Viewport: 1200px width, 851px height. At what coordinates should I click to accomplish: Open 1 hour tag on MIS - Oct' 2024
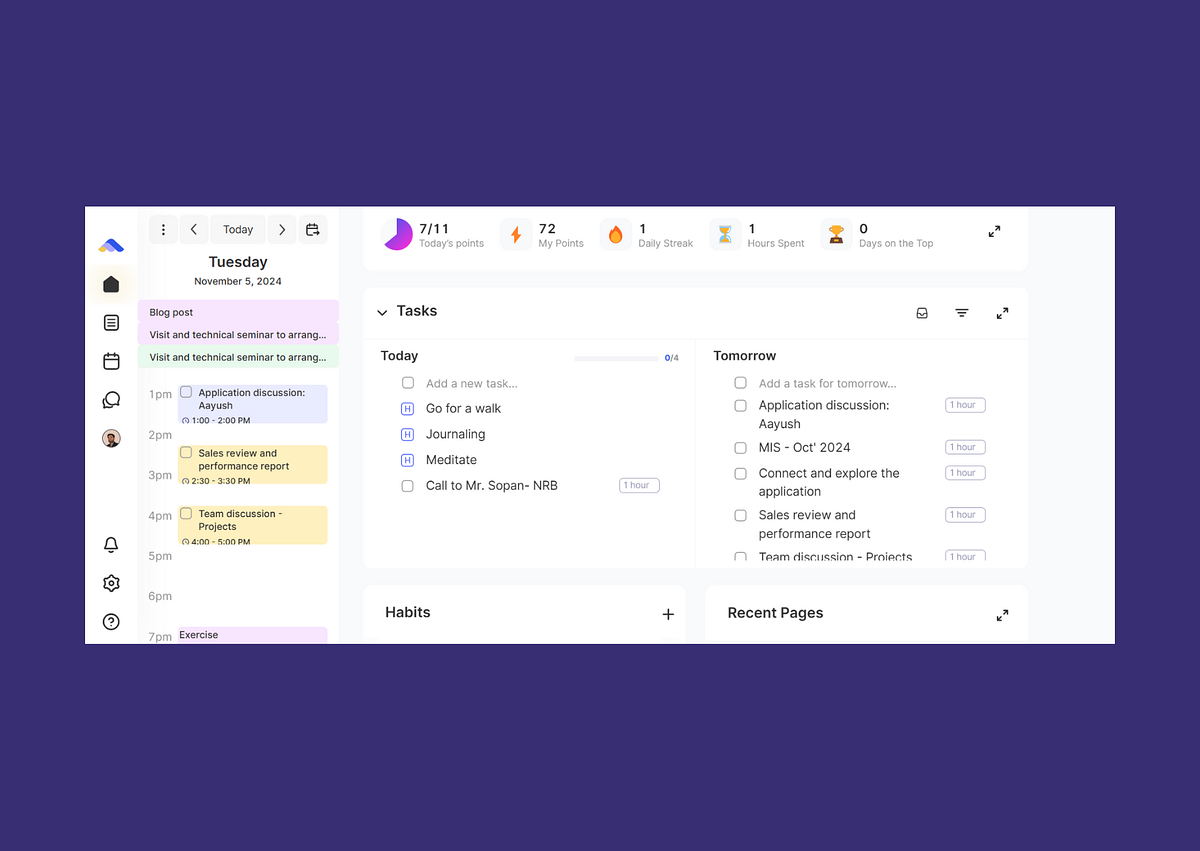965,447
